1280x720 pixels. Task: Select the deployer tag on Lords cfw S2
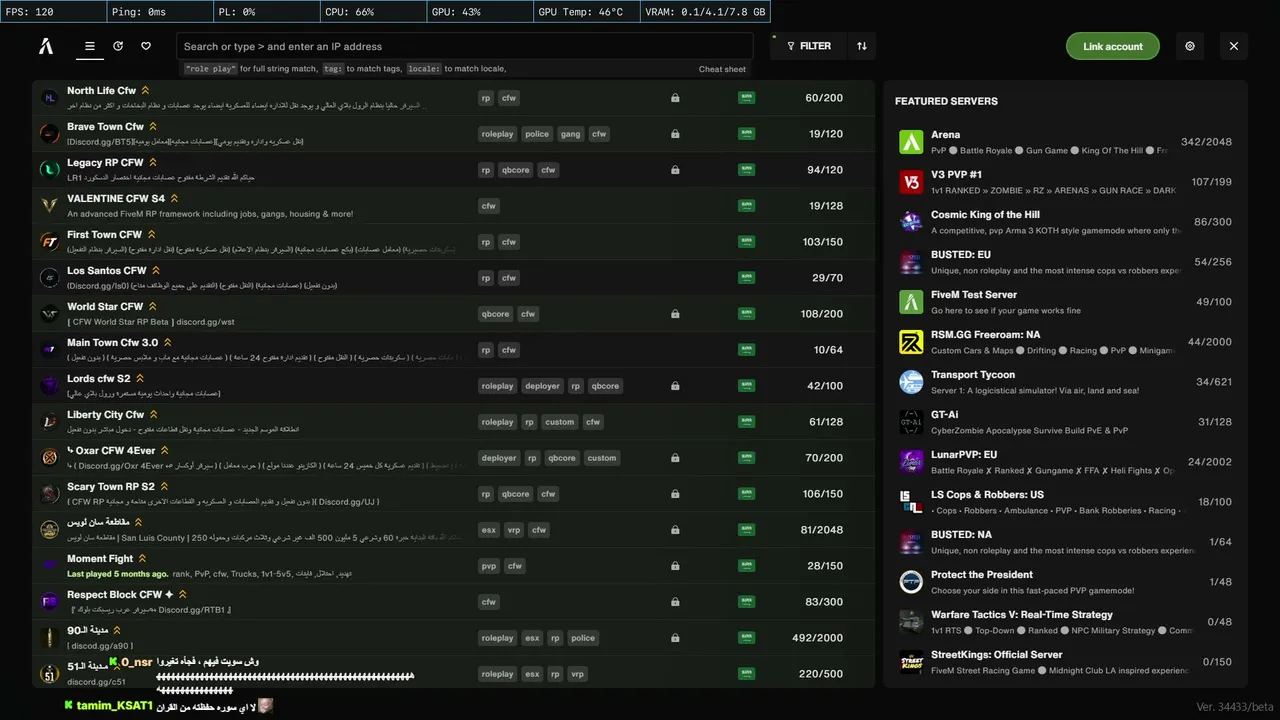[543, 386]
